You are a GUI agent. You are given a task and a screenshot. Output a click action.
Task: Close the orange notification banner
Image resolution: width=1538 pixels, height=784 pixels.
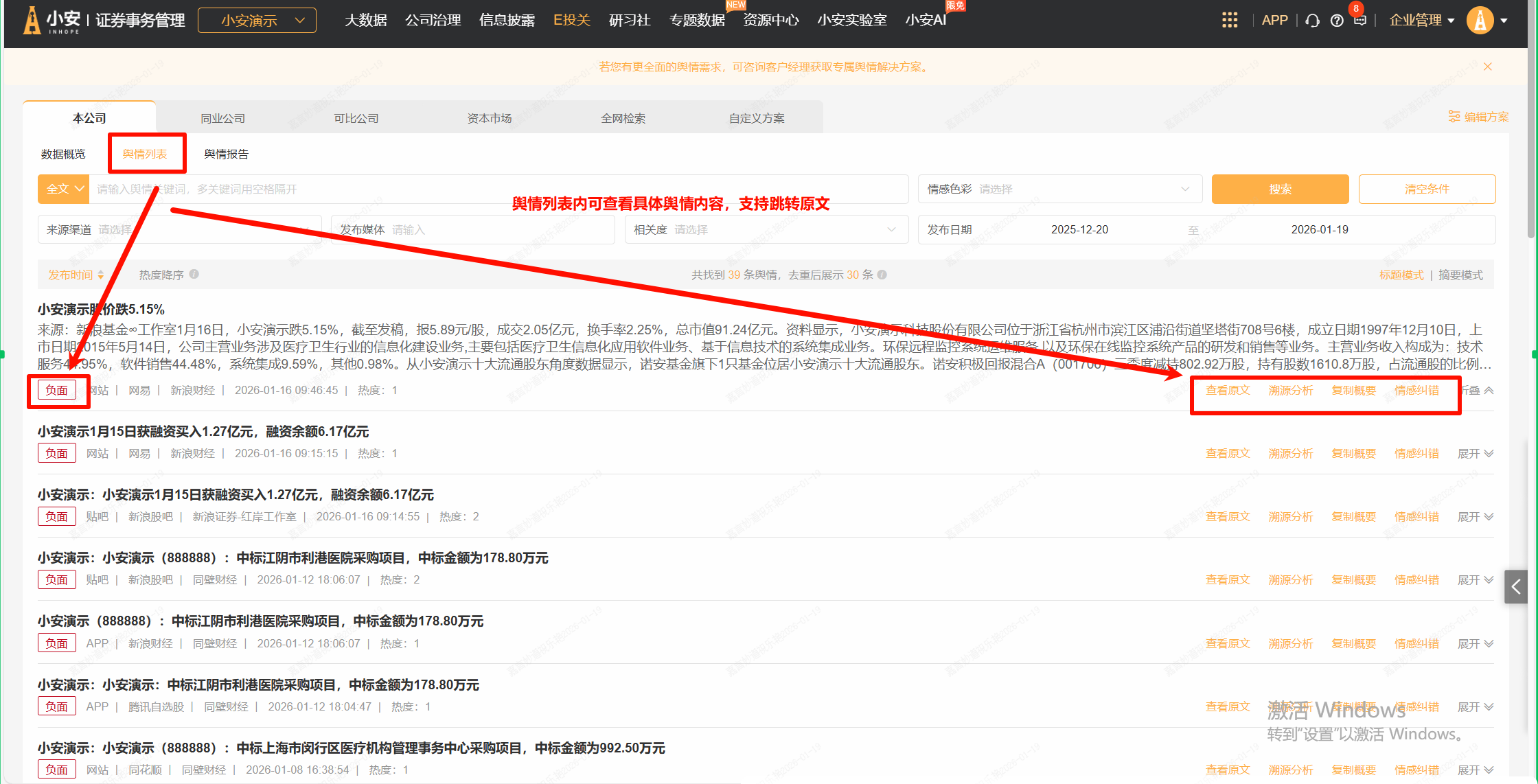1487,67
